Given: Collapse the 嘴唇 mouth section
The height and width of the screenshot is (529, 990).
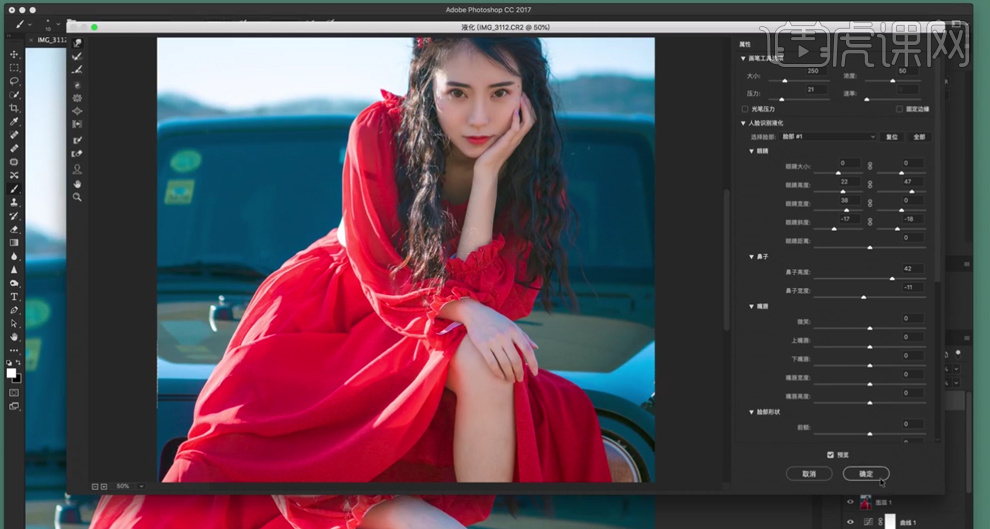Looking at the screenshot, I should tap(751, 306).
